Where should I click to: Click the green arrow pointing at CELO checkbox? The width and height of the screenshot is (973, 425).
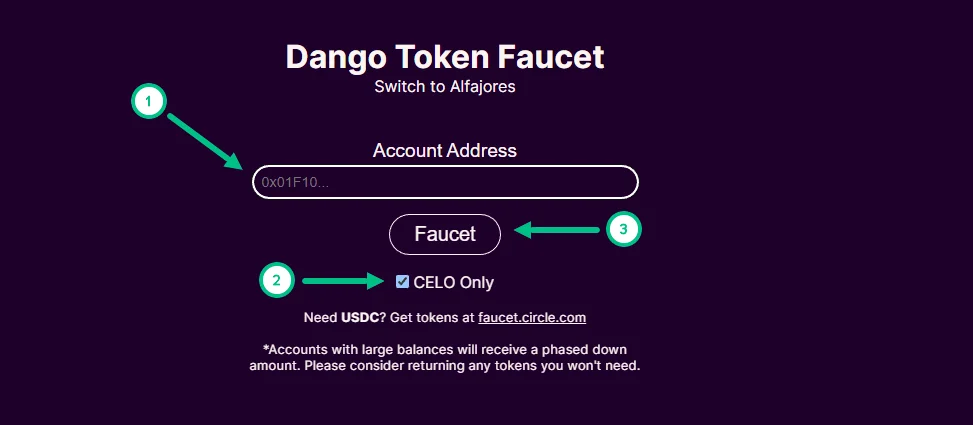click(x=344, y=281)
